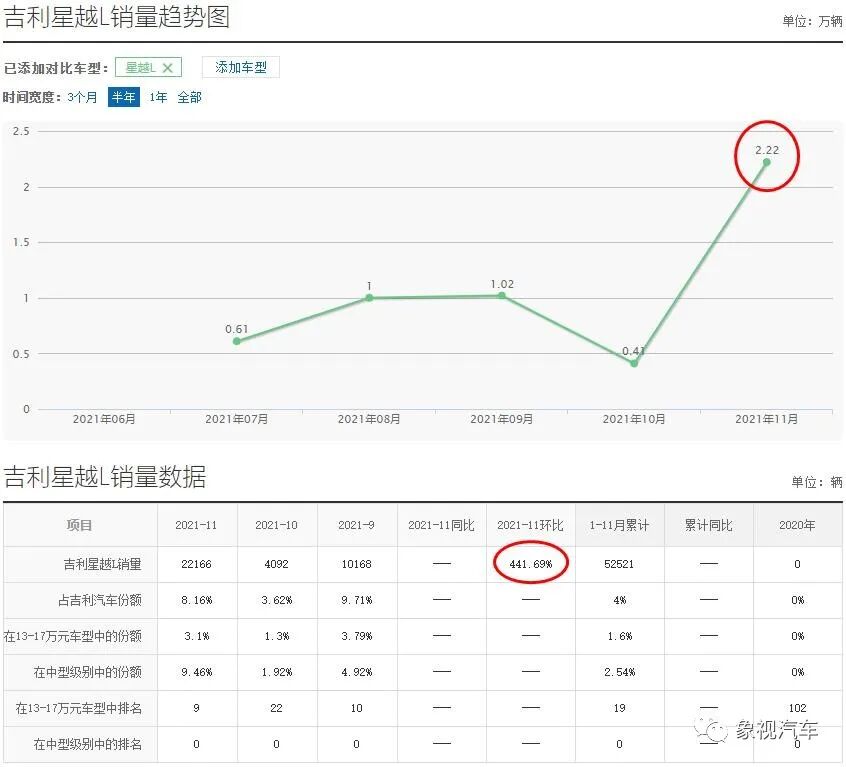Image resolution: width=846 pixels, height=767 pixels.
Task: Select the 3个月 time range
Action: [83, 98]
